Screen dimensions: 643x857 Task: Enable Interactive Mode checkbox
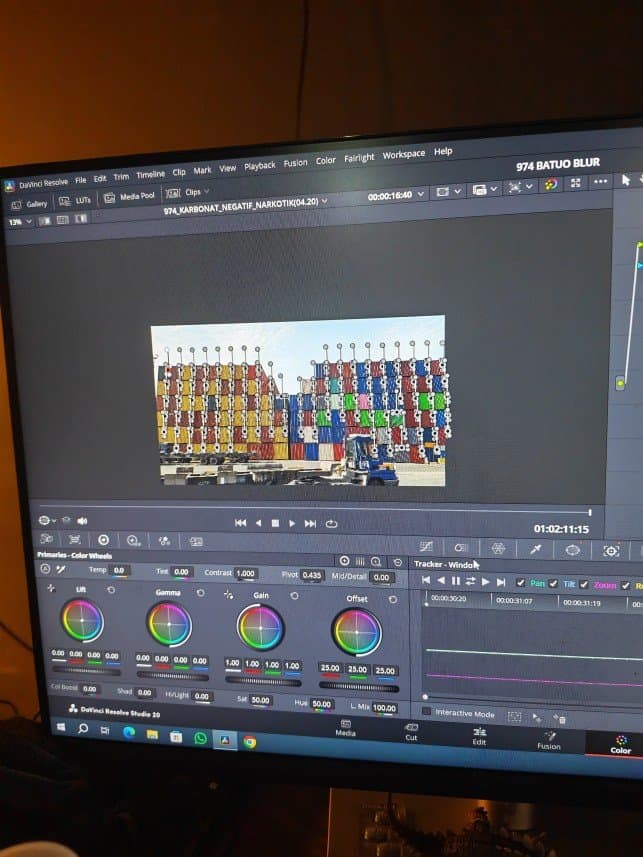(426, 711)
